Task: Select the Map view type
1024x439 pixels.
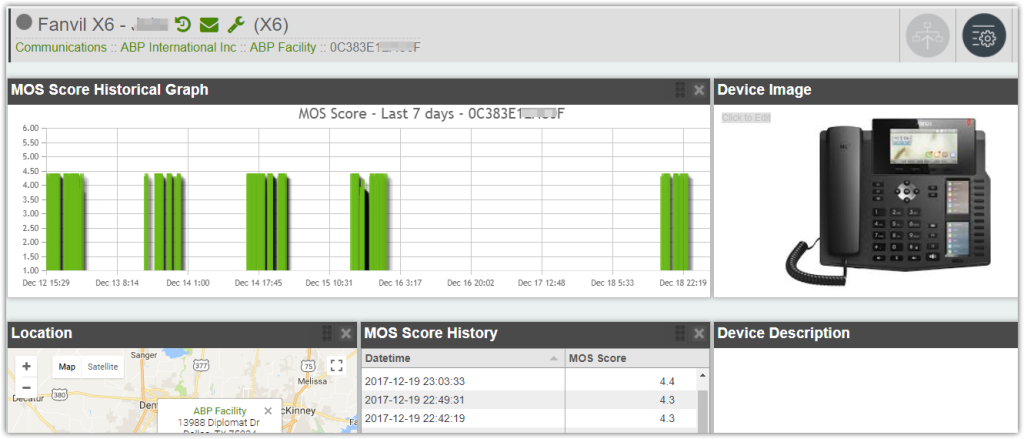Action: click(x=67, y=367)
